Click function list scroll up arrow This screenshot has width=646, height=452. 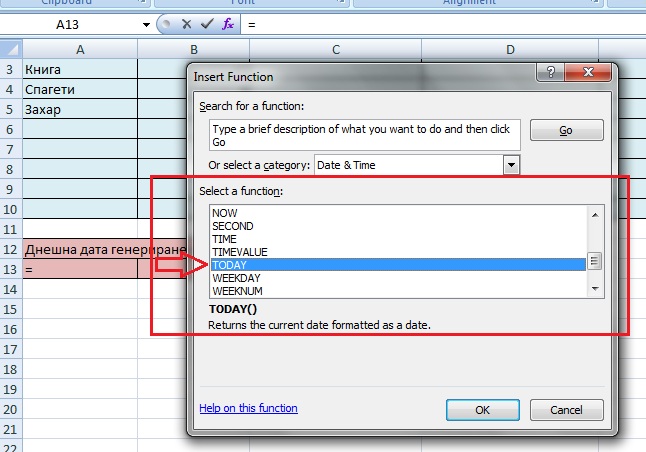(595, 215)
